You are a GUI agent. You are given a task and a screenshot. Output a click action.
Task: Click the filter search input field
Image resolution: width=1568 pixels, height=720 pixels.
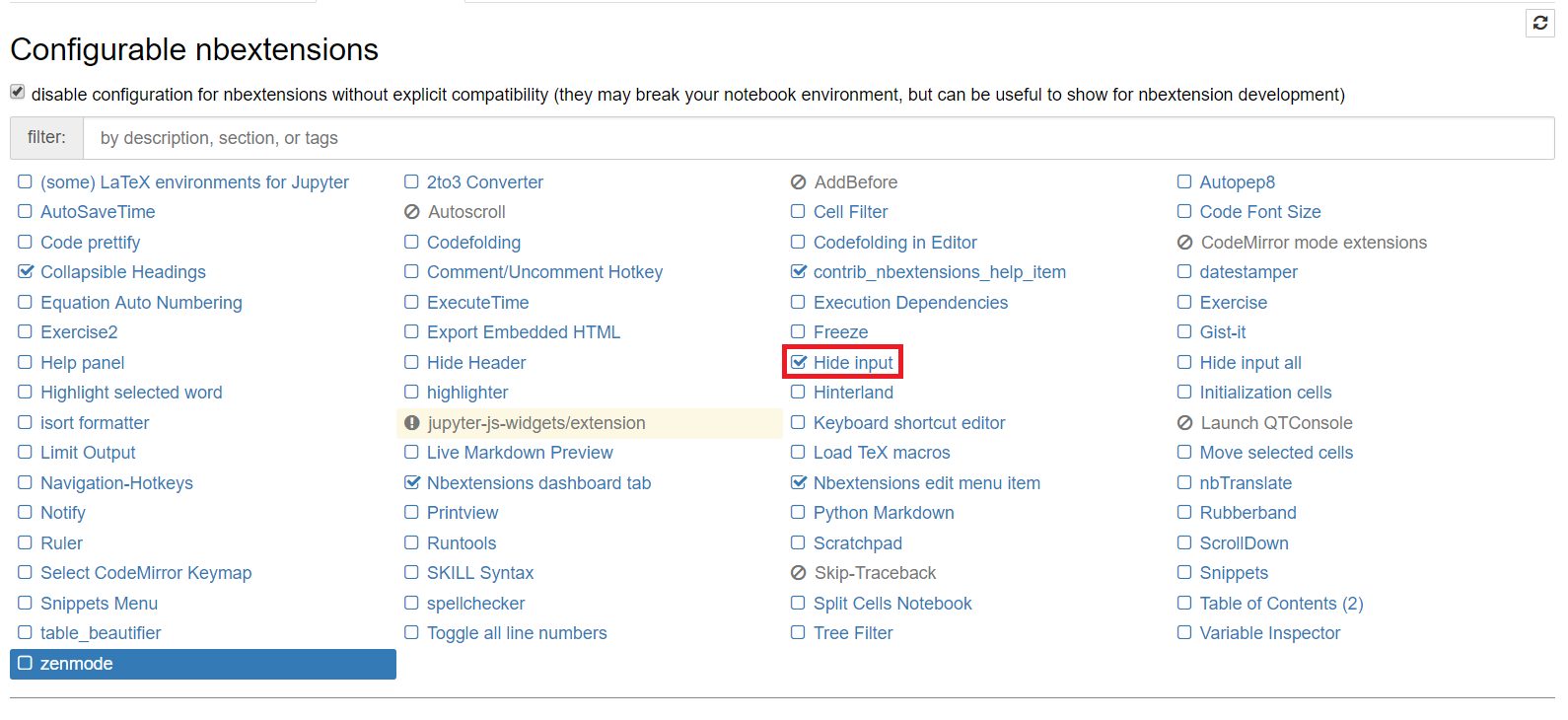(819, 138)
